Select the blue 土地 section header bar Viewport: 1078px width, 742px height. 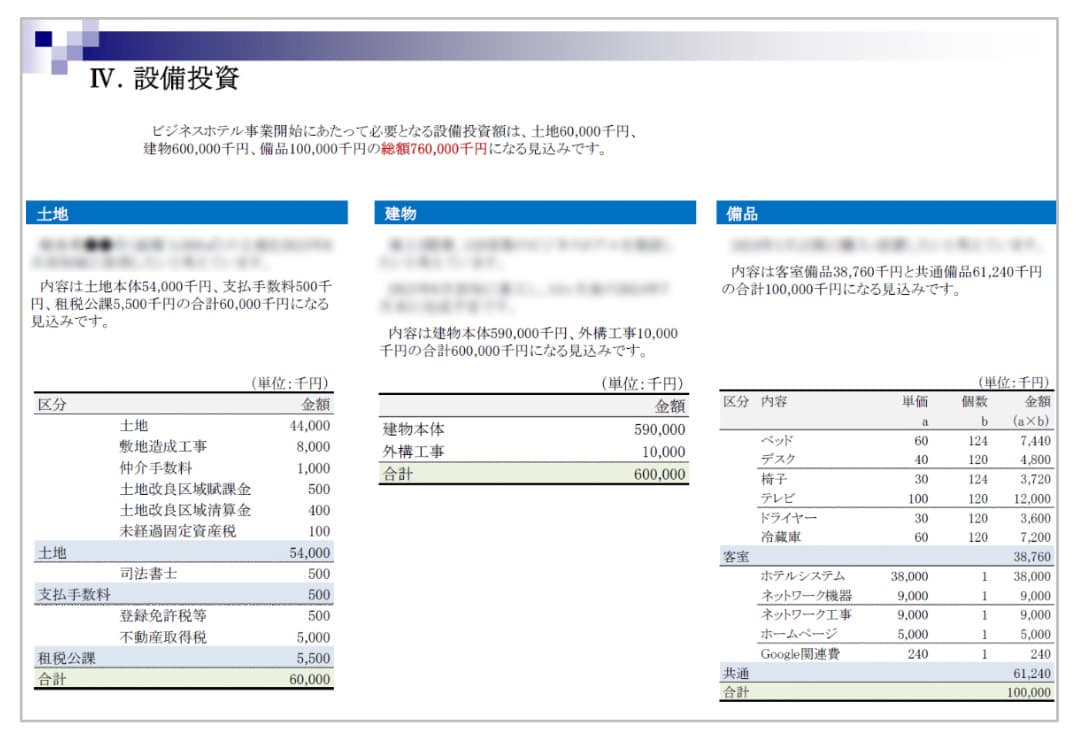point(186,213)
